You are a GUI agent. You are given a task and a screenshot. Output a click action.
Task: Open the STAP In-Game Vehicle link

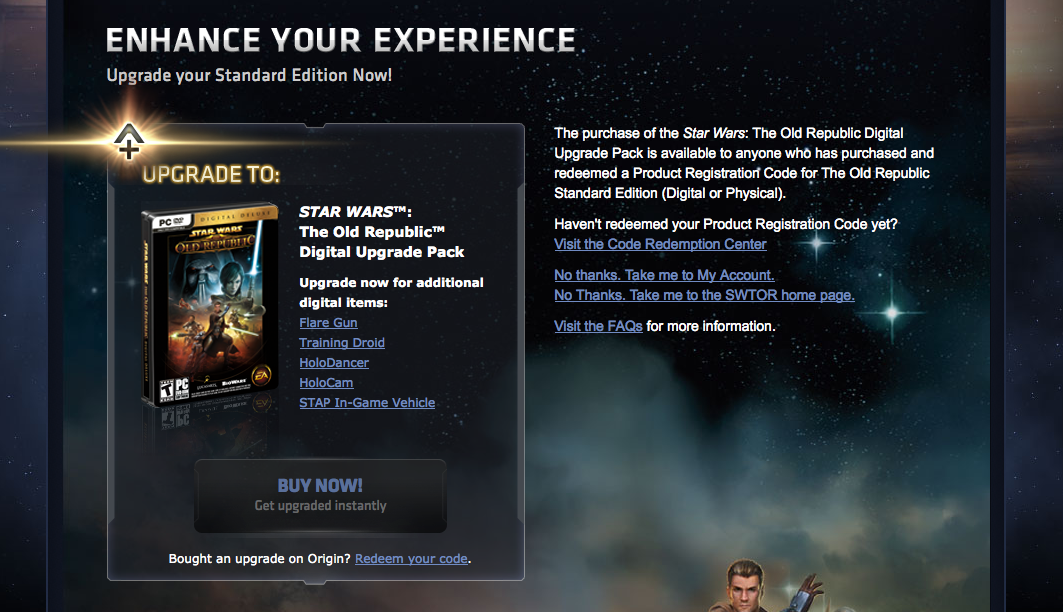coord(367,403)
